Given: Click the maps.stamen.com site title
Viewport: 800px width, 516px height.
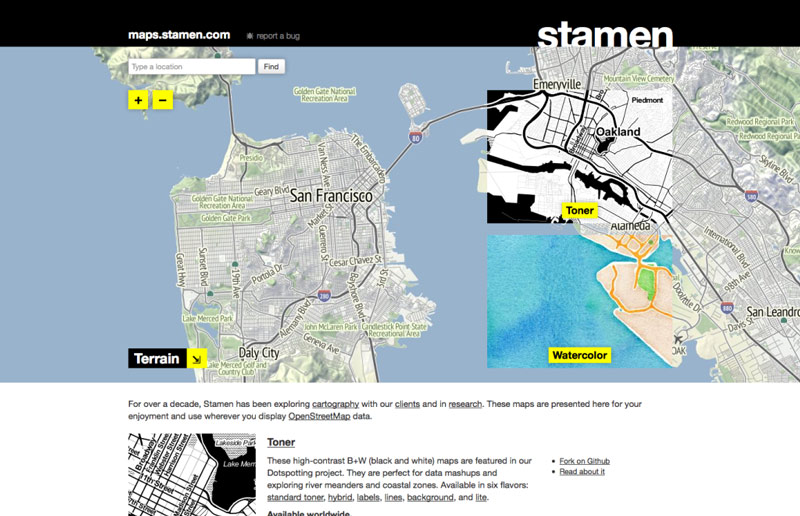Looking at the screenshot, I should coord(179,35).
